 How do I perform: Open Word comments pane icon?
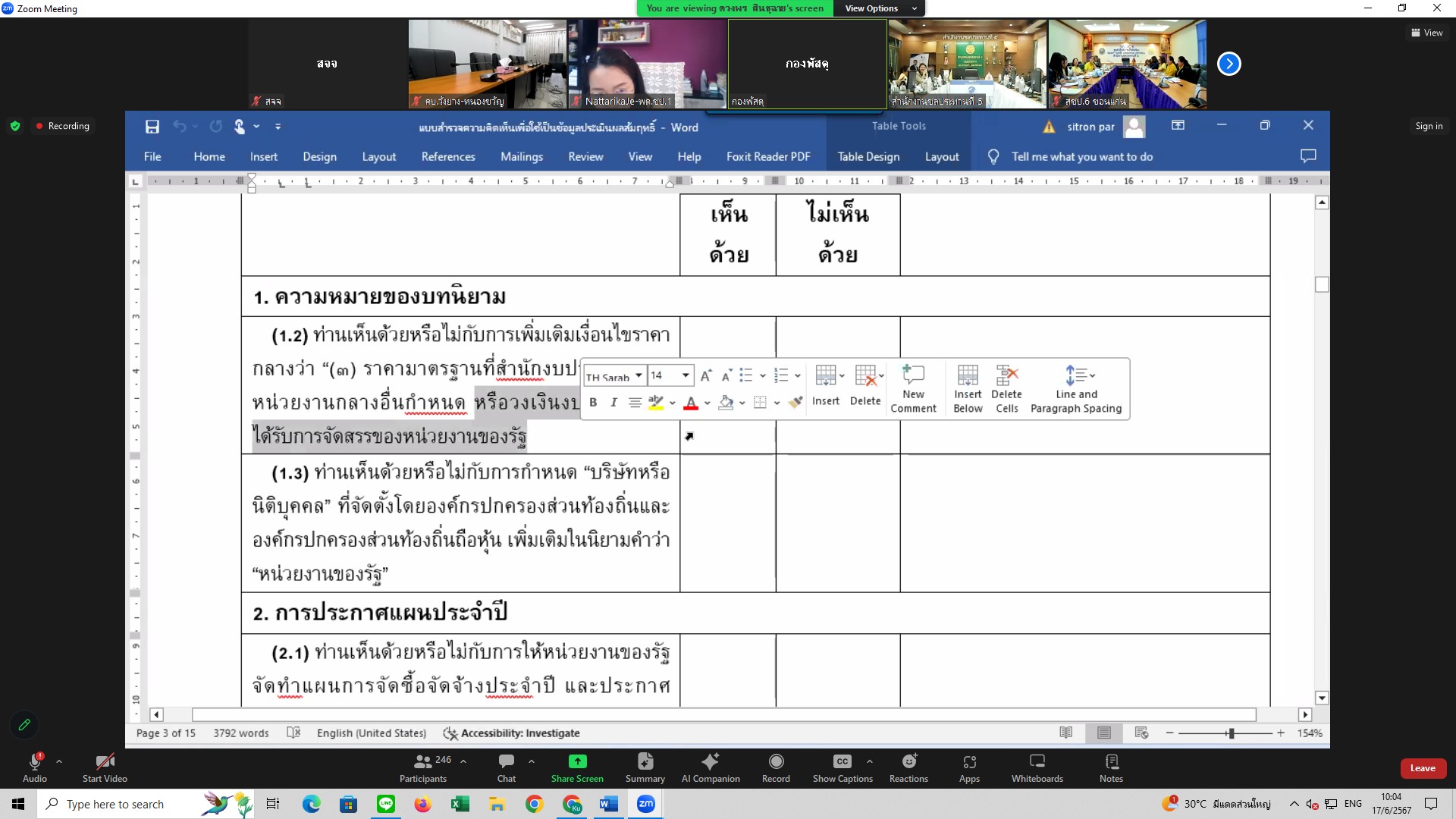(1307, 155)
